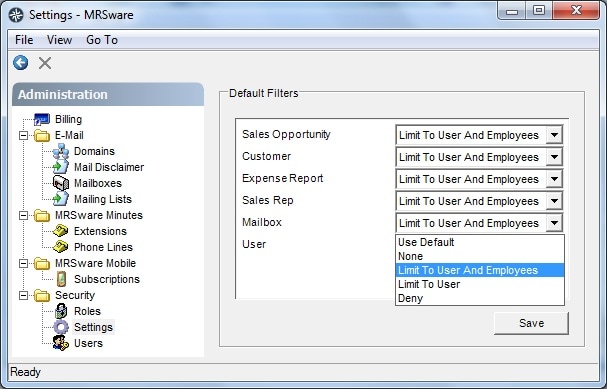Image resolution: width=607 pixels, height=389 pixels.
Task: Collapse the MRSware Minutes tree node
Action: (24, 215)
